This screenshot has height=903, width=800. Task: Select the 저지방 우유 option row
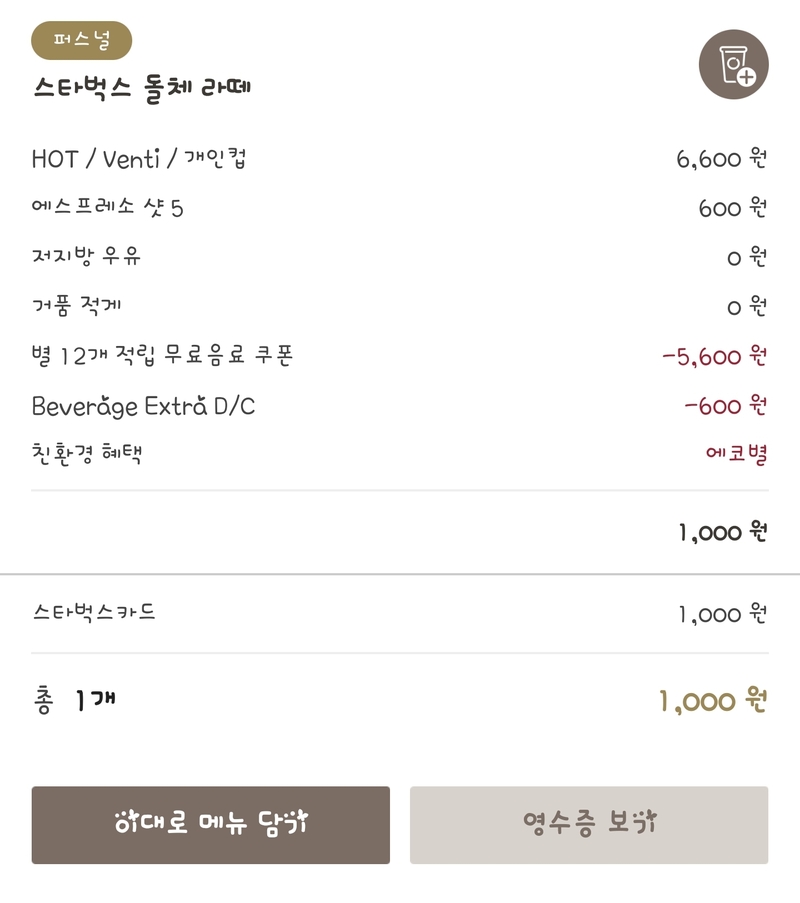coord(400,256)
